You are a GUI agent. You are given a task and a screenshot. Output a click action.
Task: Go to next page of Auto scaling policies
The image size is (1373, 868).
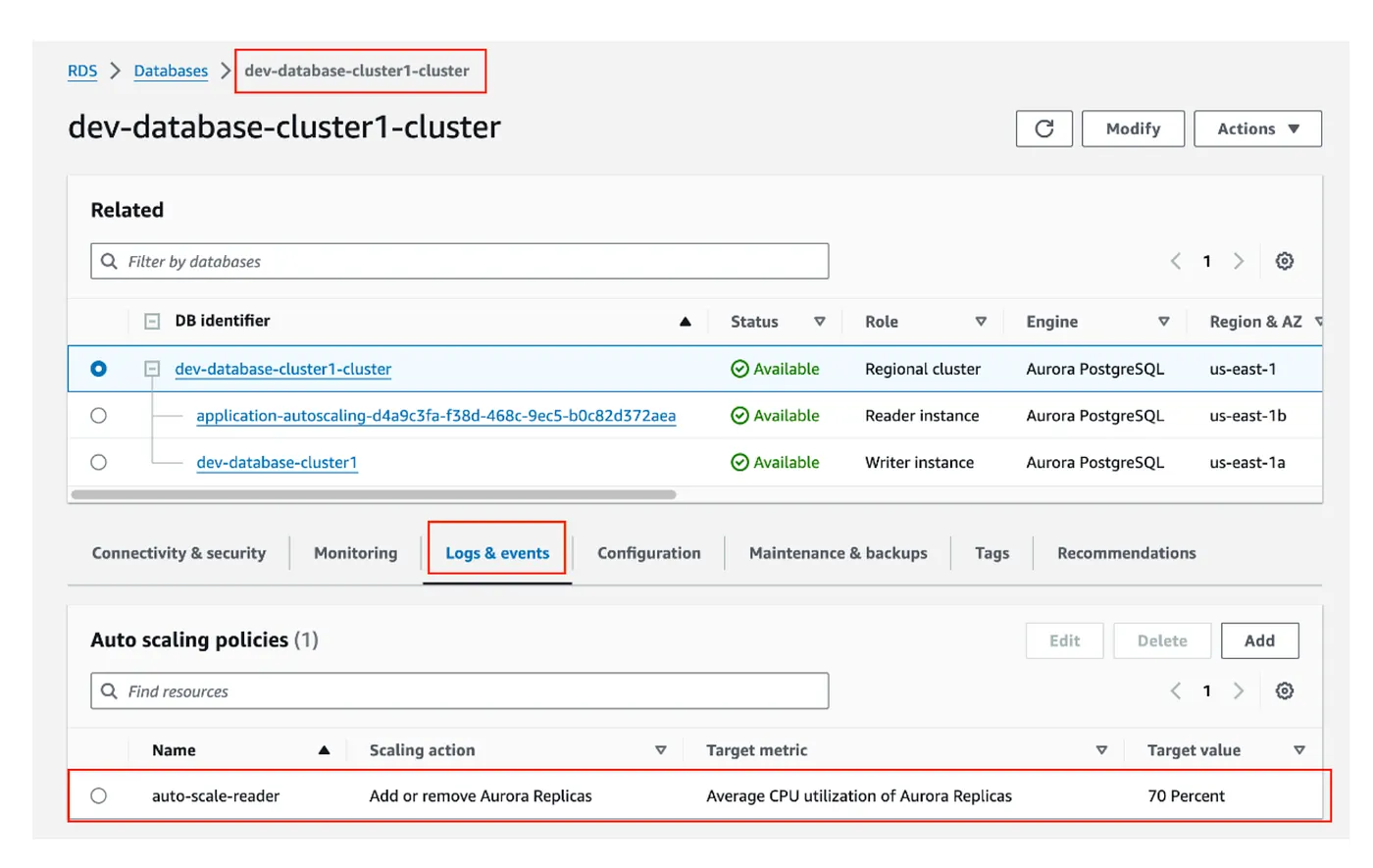pos(1239,690)
